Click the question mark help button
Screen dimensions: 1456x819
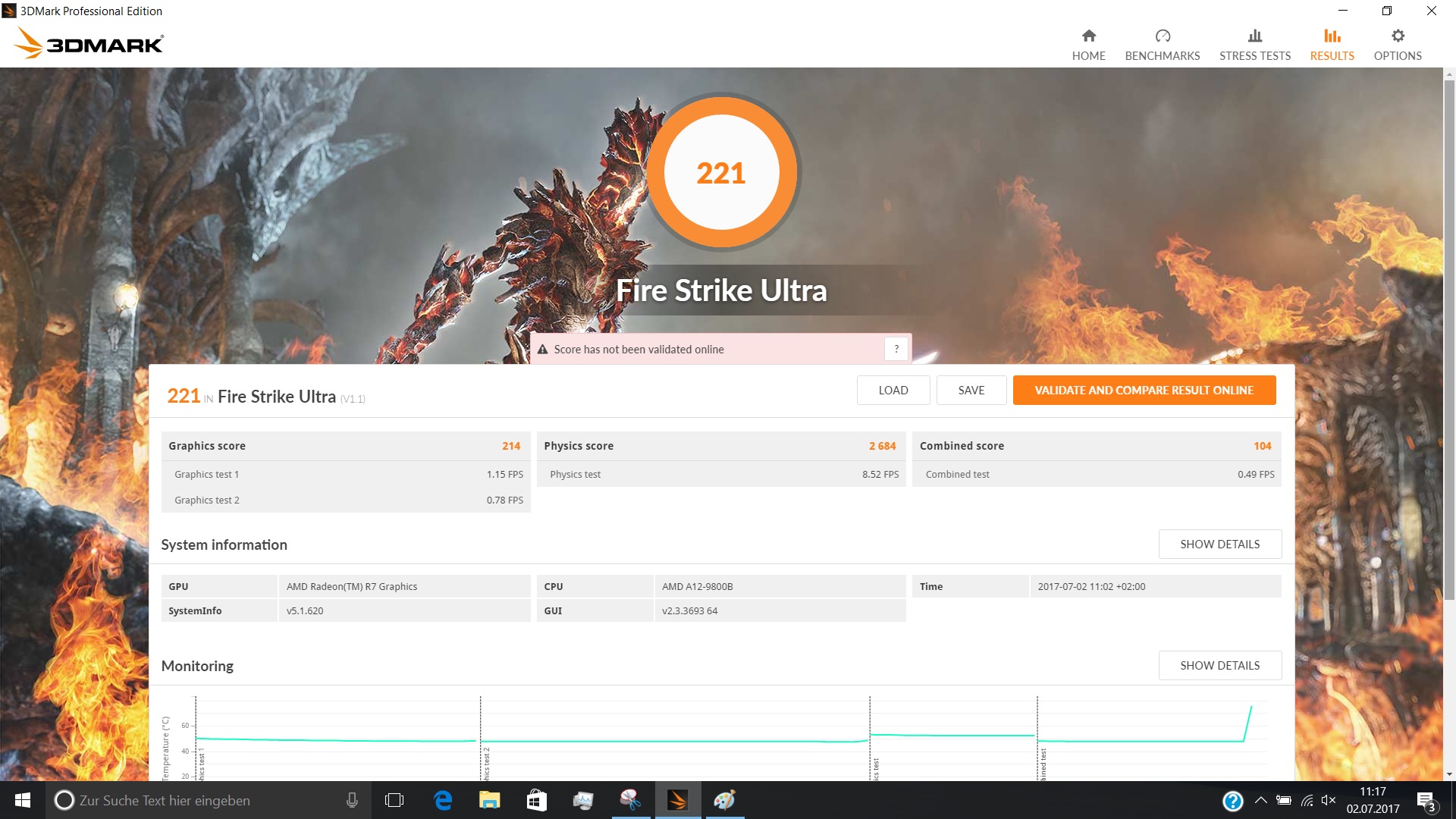pyautogui.click(x=896, y=349)
